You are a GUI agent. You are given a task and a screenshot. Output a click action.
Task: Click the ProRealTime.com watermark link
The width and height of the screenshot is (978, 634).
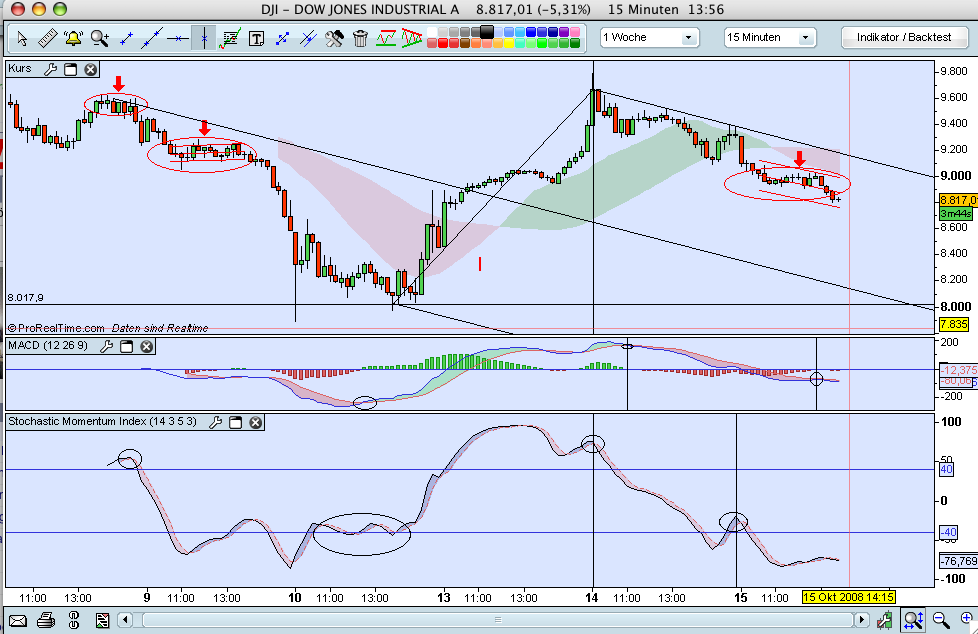pos(56,328)
